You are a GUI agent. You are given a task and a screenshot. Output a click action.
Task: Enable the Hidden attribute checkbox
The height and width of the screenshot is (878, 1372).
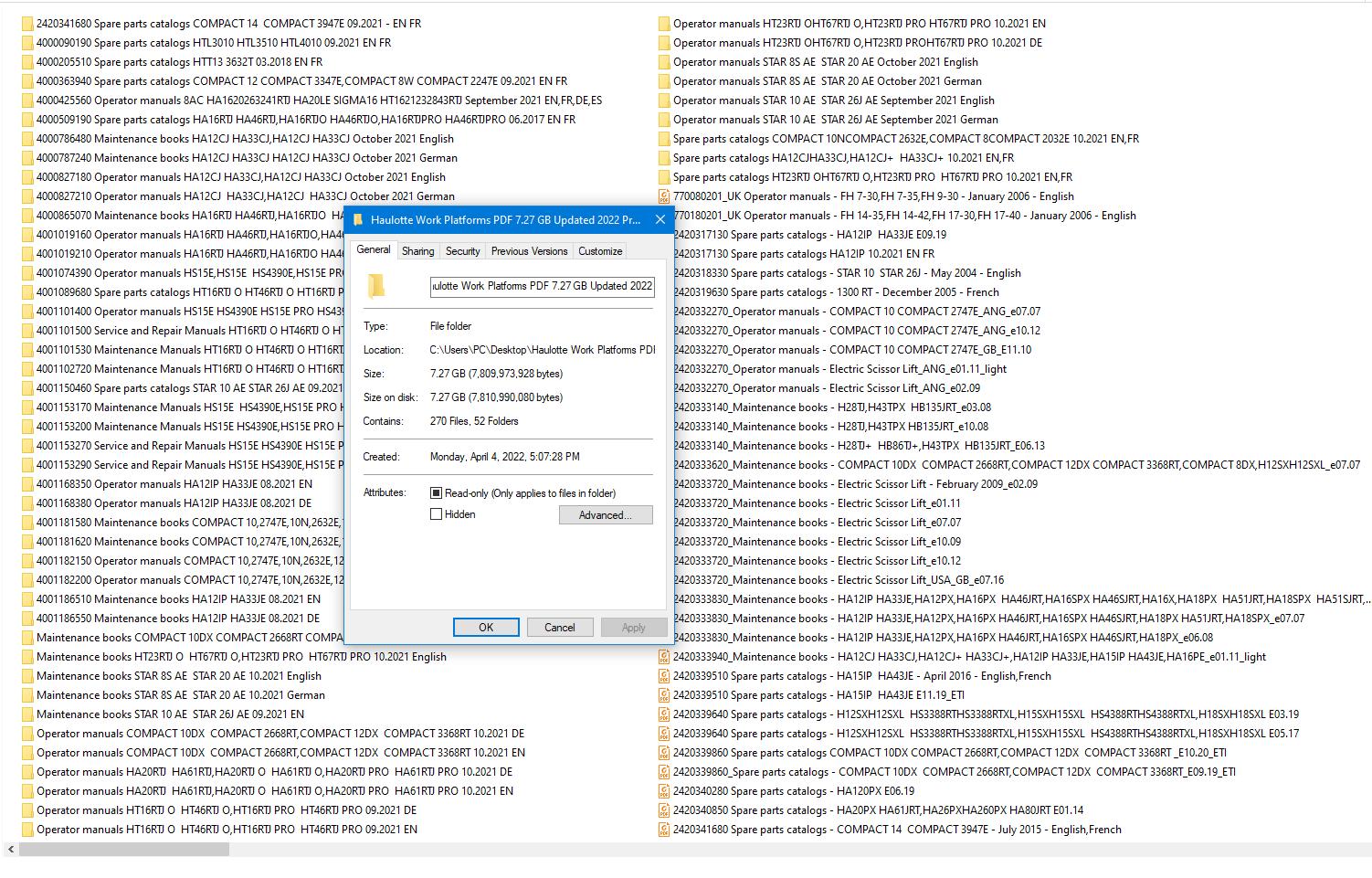[x=437, y=514]
